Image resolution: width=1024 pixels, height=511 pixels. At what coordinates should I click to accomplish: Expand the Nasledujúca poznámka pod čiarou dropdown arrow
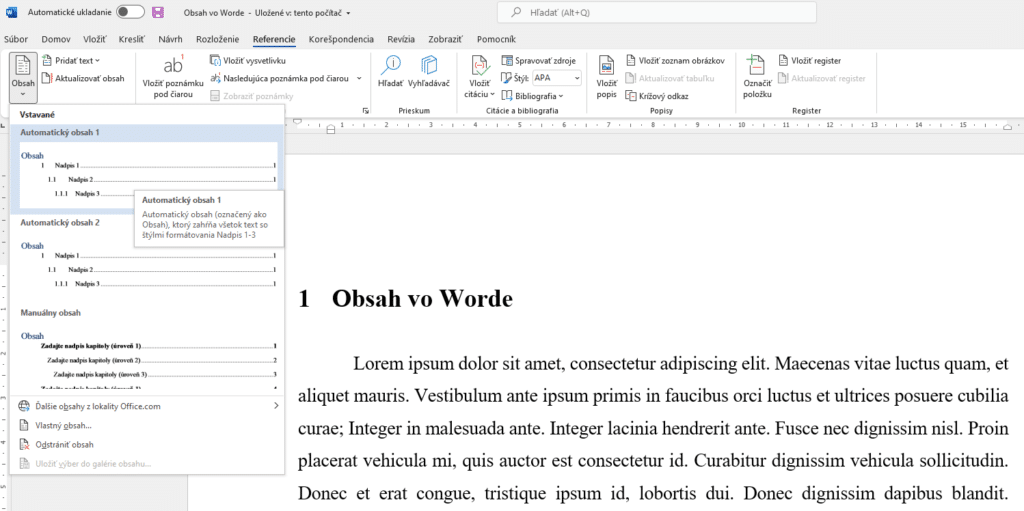pyautogui.click(x=359, y=78)
